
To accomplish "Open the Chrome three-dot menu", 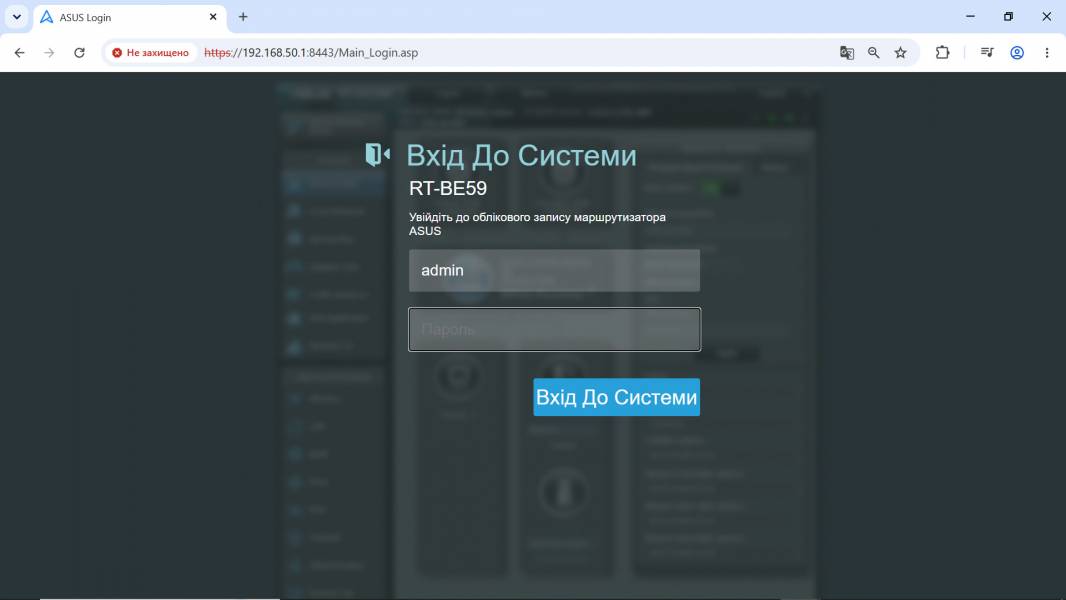I will [x=1047, y=52].
